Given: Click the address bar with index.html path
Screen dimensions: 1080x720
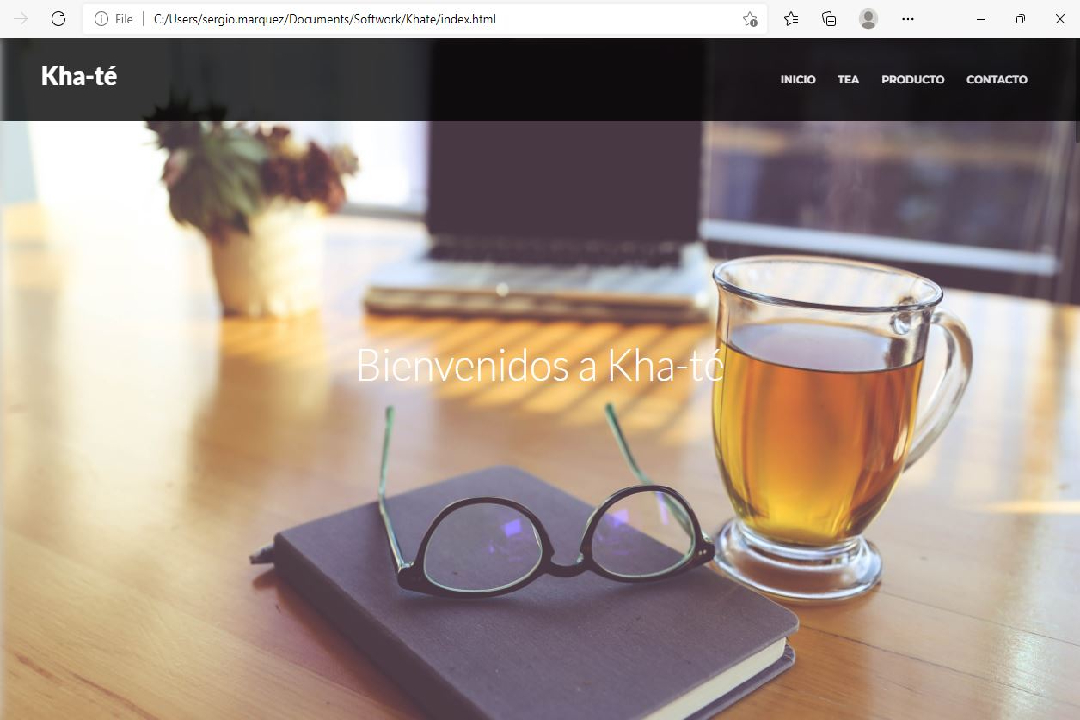Looking at the screenshot, I should 400,19.
